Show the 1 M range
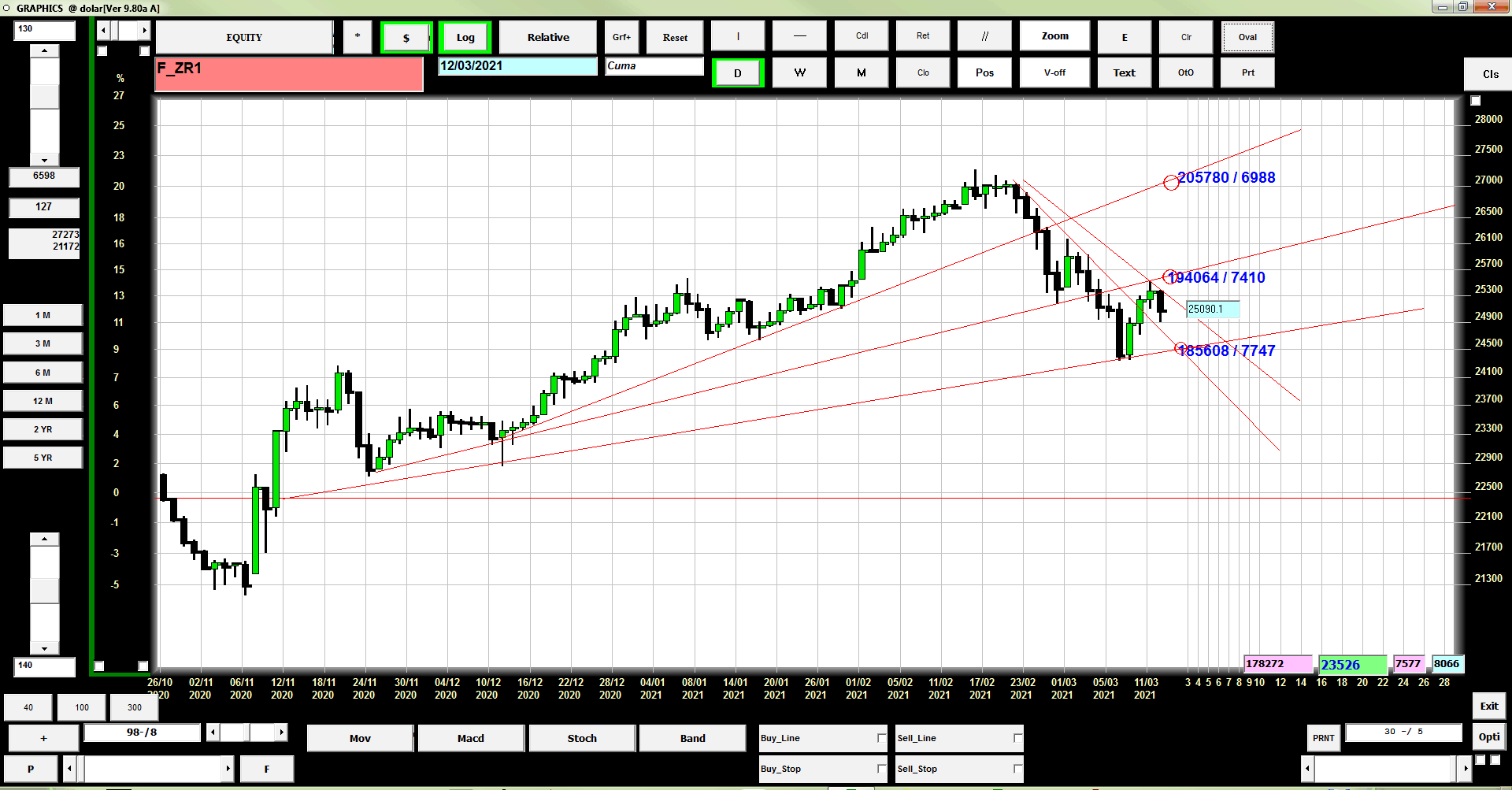 [x=43, y=315]
